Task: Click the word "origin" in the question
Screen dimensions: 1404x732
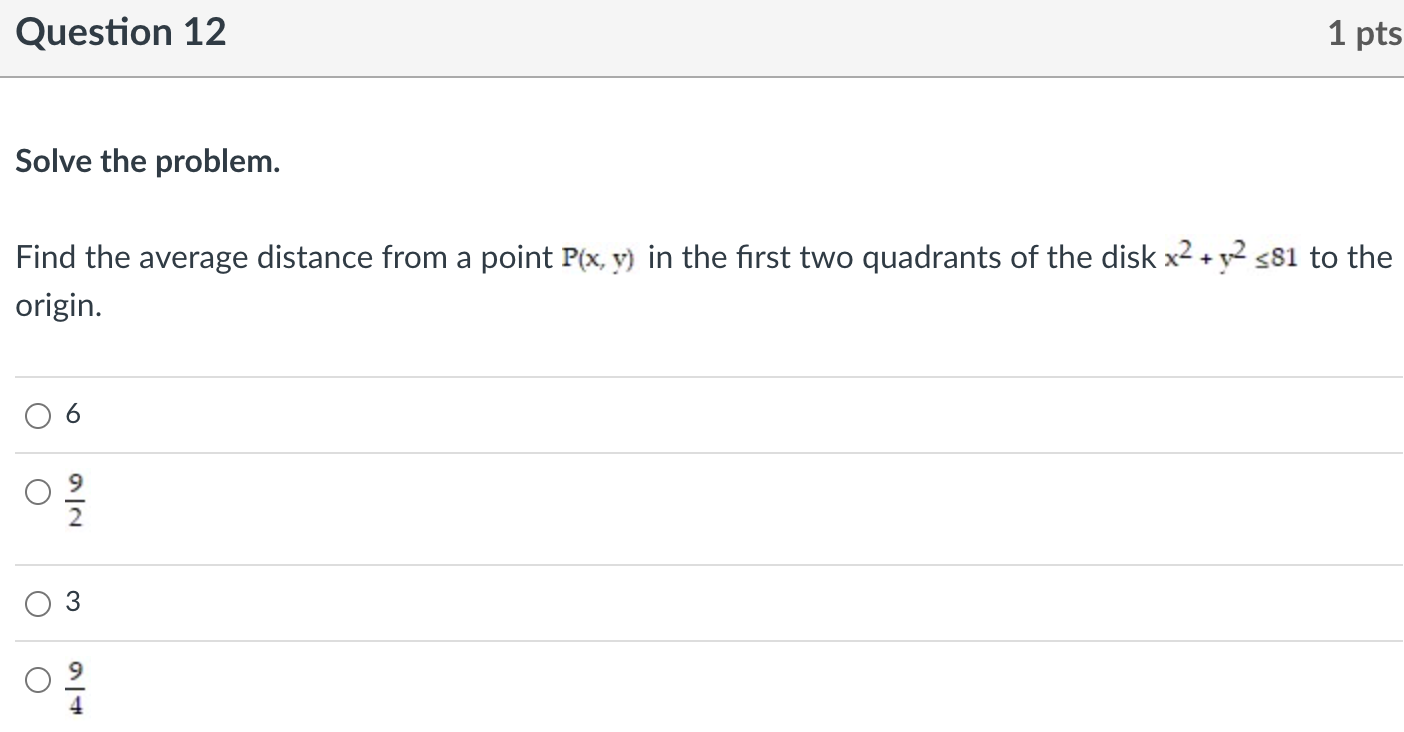Action: coord(56,307)
